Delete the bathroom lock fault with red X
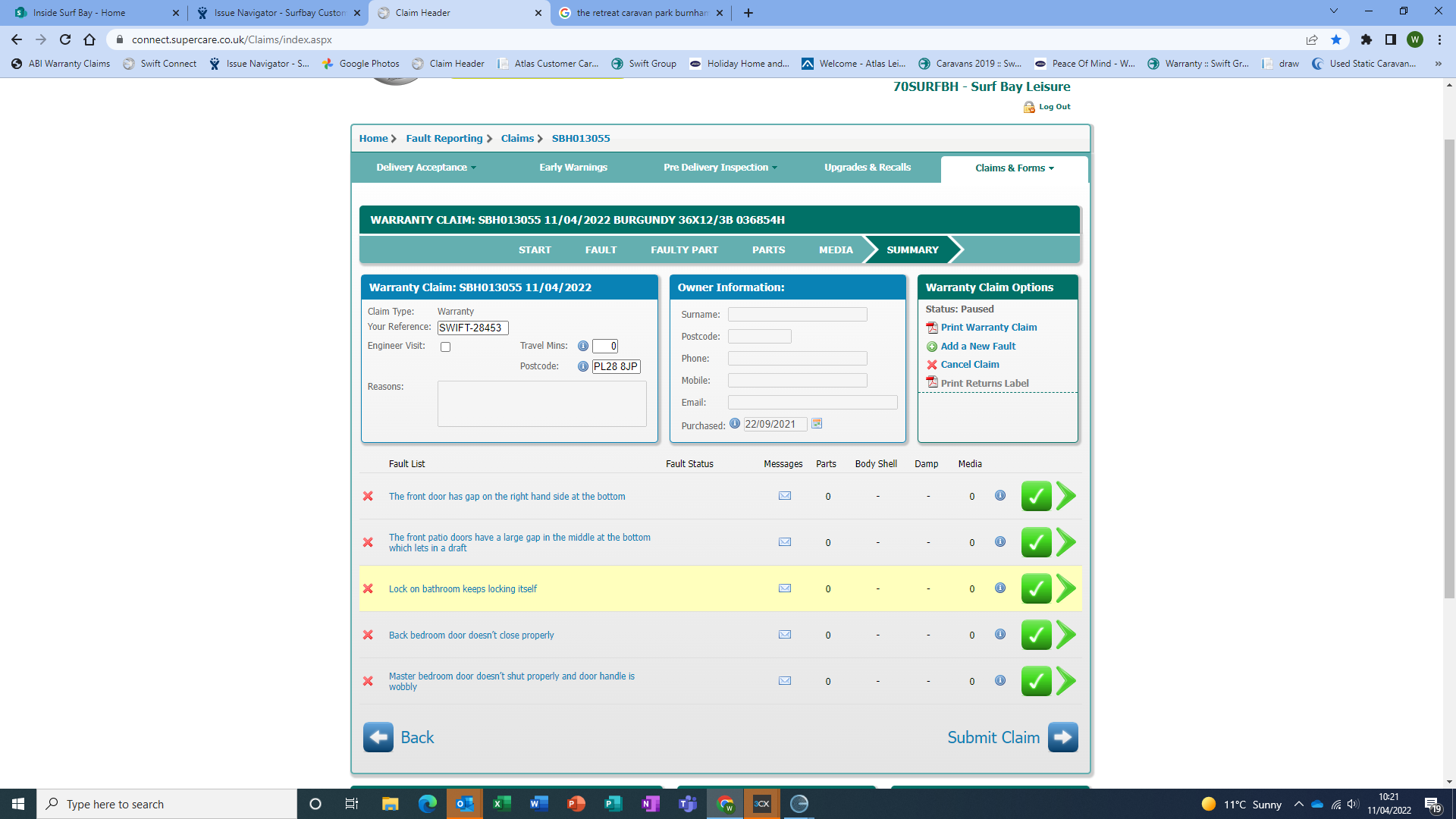 click(x=368, y=588)
